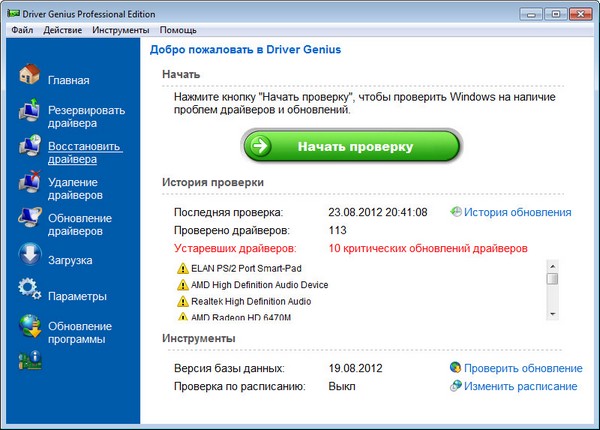Open the Инструменты menu
Image resolution: width=600 pixels, height=430 pixels.
[x=121, y=30]
